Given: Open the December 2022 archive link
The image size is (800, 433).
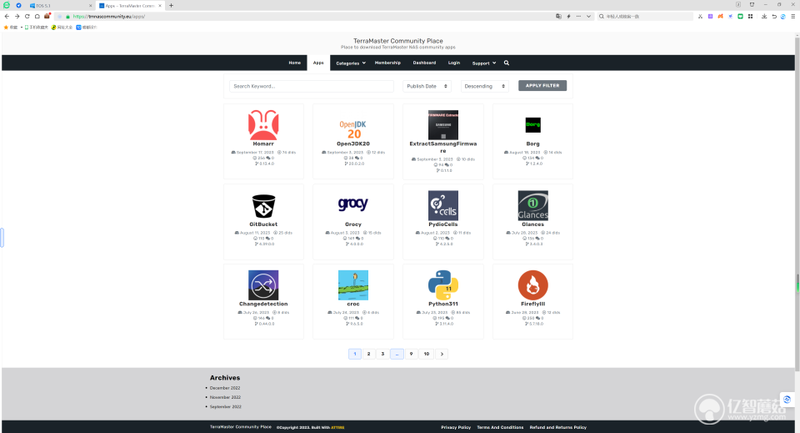Looking at the screenshot, I should pos(225,388).
